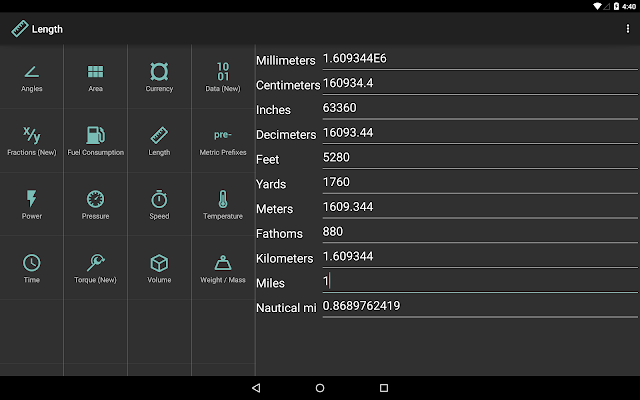Focus the Nautical mi value field
Viewport: 640px width, 400px height.
[x=480, y=306]
